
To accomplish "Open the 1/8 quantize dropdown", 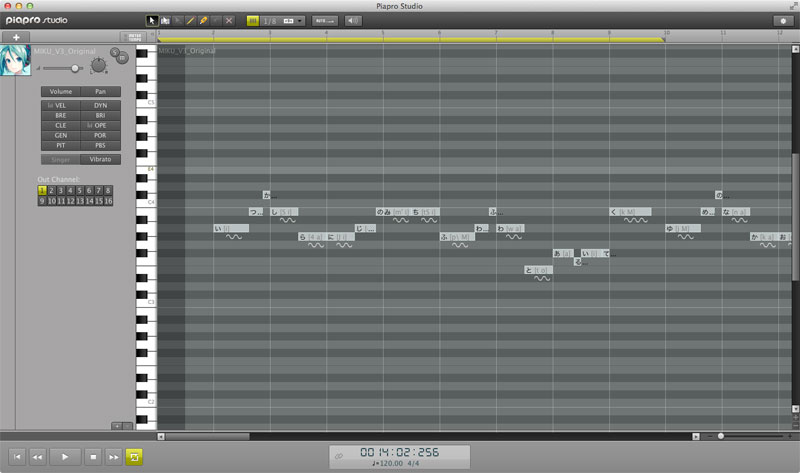I will click(283, 21).
